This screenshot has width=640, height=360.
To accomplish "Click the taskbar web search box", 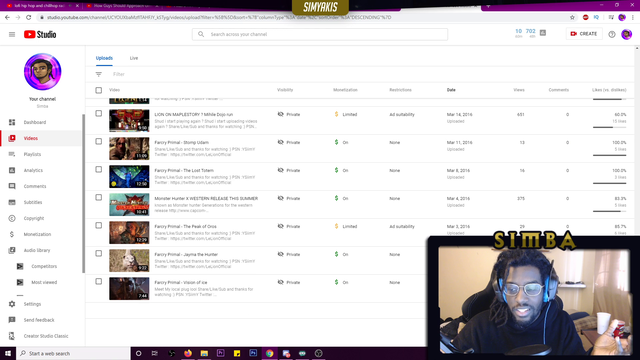I will click(x=73, y=353).
